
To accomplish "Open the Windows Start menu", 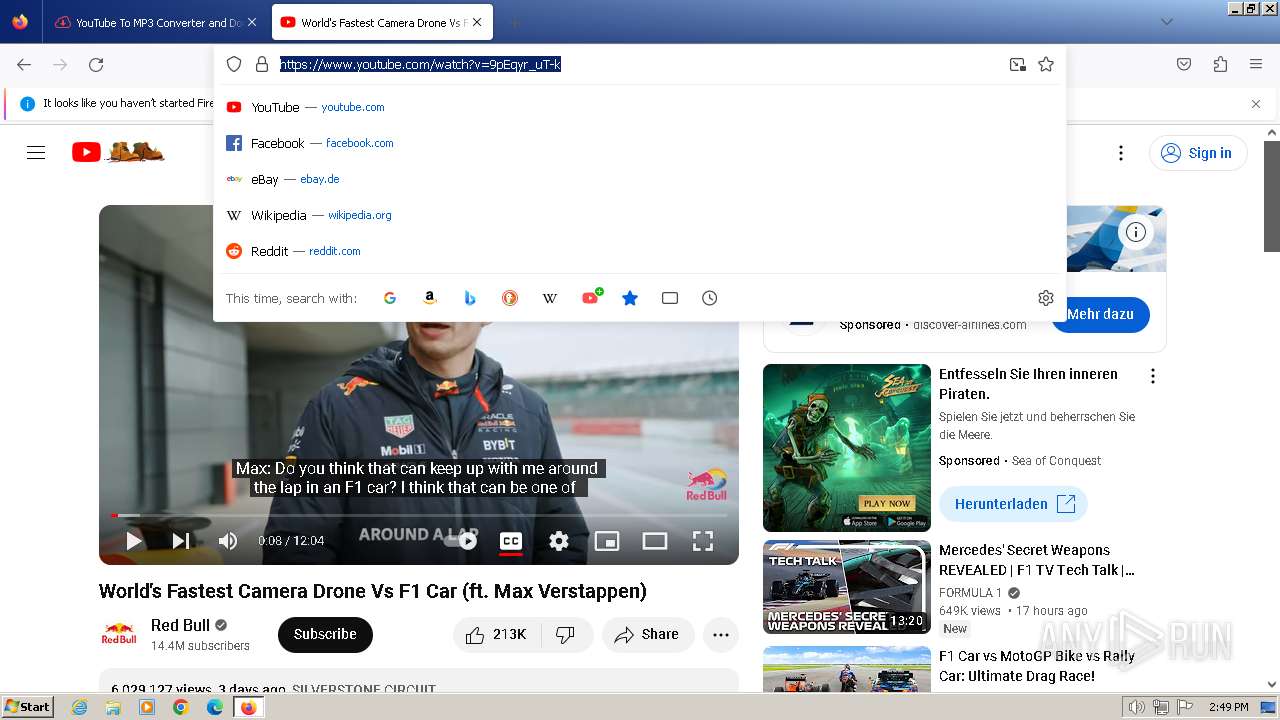I will click(28, 707).
